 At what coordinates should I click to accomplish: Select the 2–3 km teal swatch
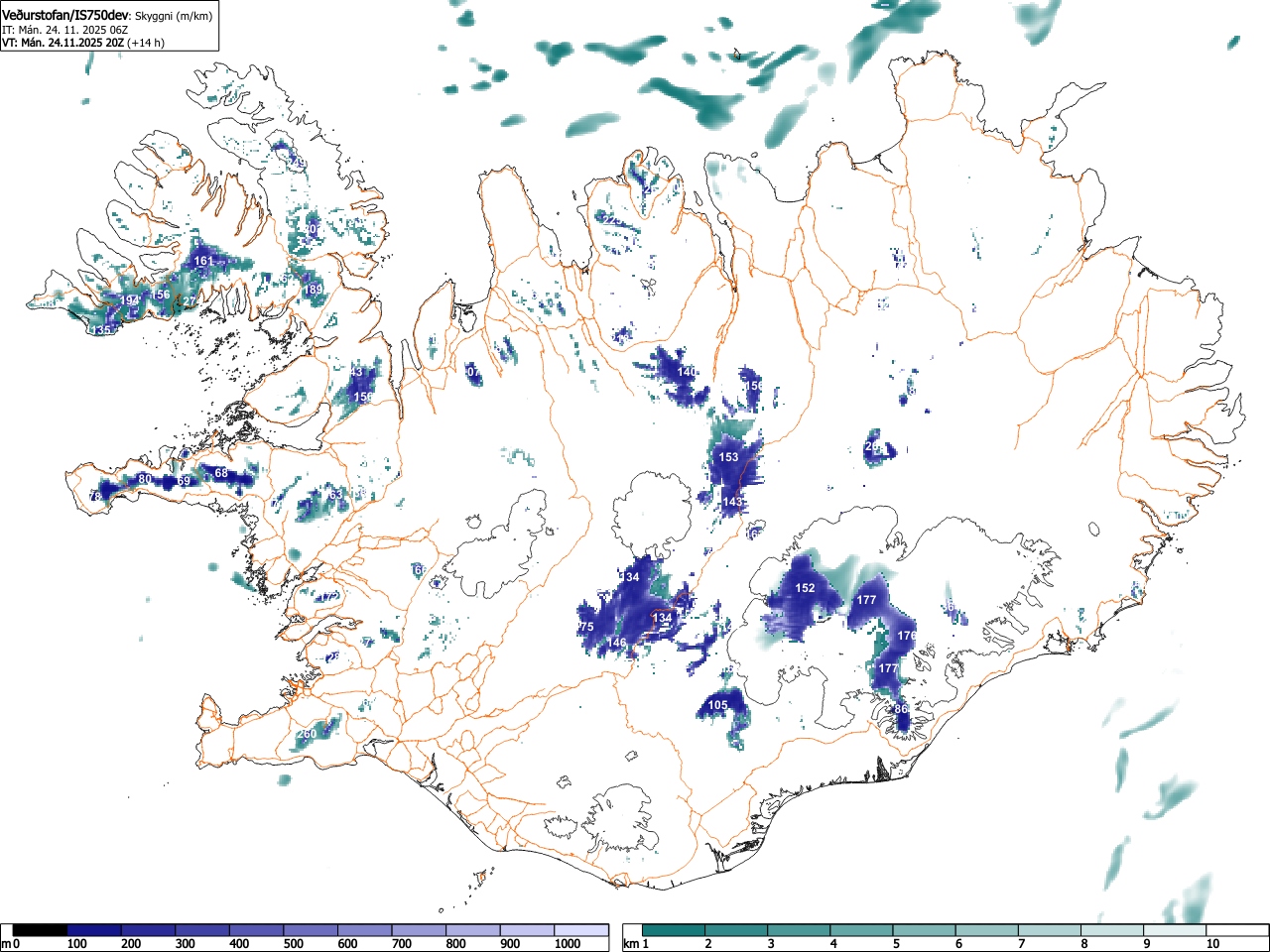pos(736,930)
